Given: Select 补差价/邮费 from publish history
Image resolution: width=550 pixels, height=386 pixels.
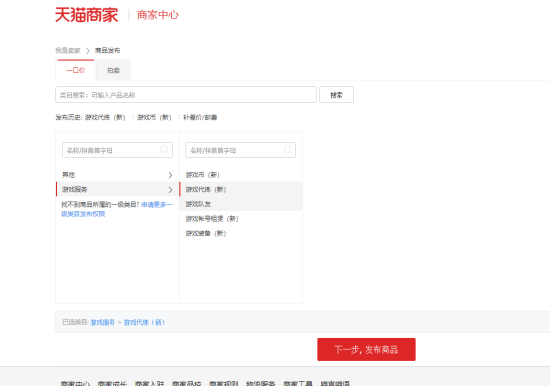Looking at the screenshot, I should [x=200, y=117].
